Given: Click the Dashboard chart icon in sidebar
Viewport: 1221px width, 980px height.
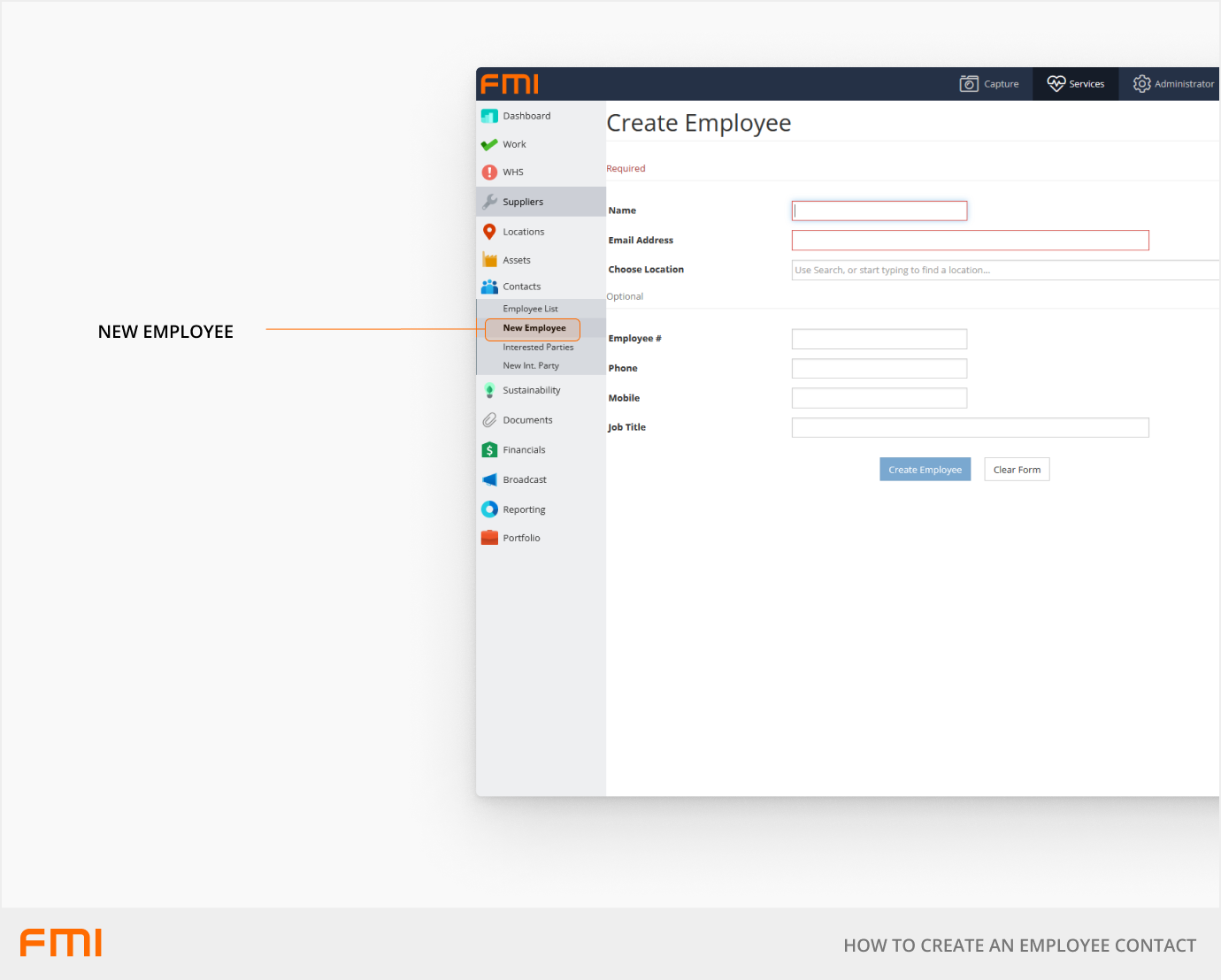Looking at the screenshot, I should click(489, 116).
